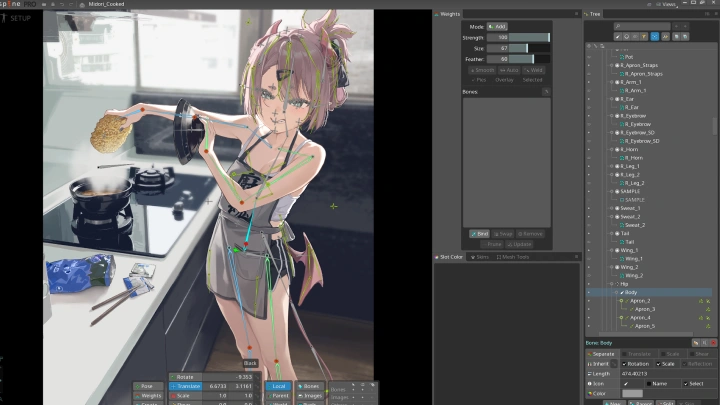This screenshot has width=720, height=405.
Task: Toggle bone Name display checkbox
Action: [x=649, y=383]
